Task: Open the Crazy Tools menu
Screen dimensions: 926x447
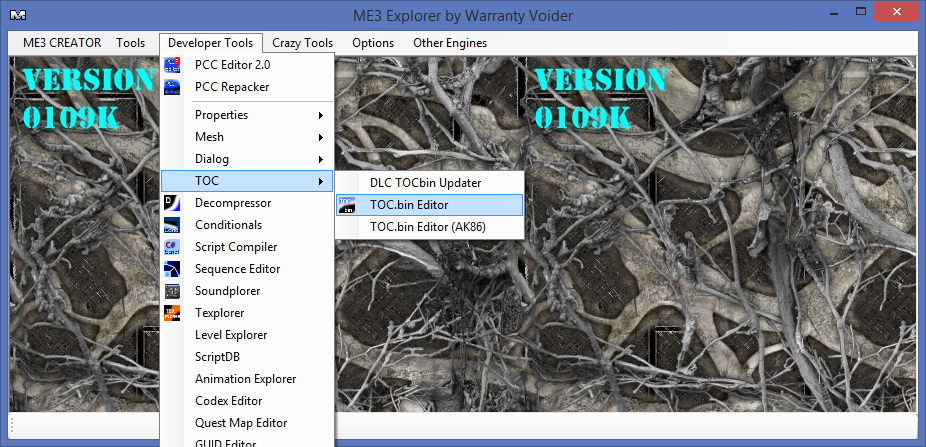Action: [x=302, y=43]
